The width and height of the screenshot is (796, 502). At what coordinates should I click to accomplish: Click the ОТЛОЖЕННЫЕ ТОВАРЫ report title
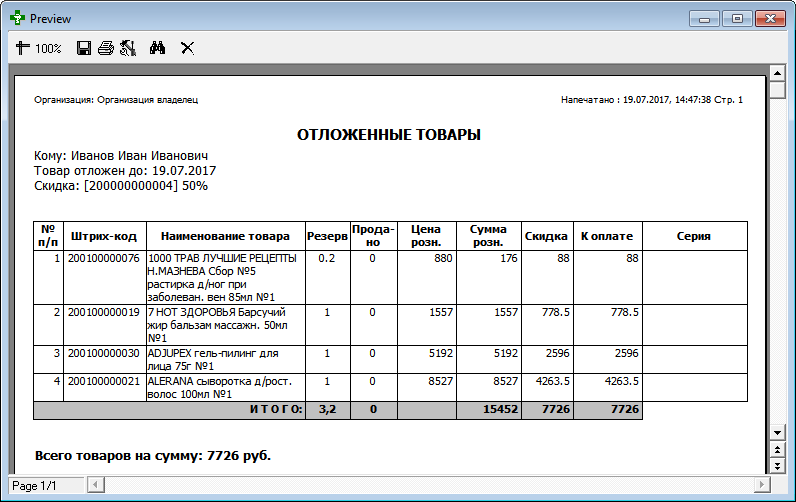click(389, 135)
